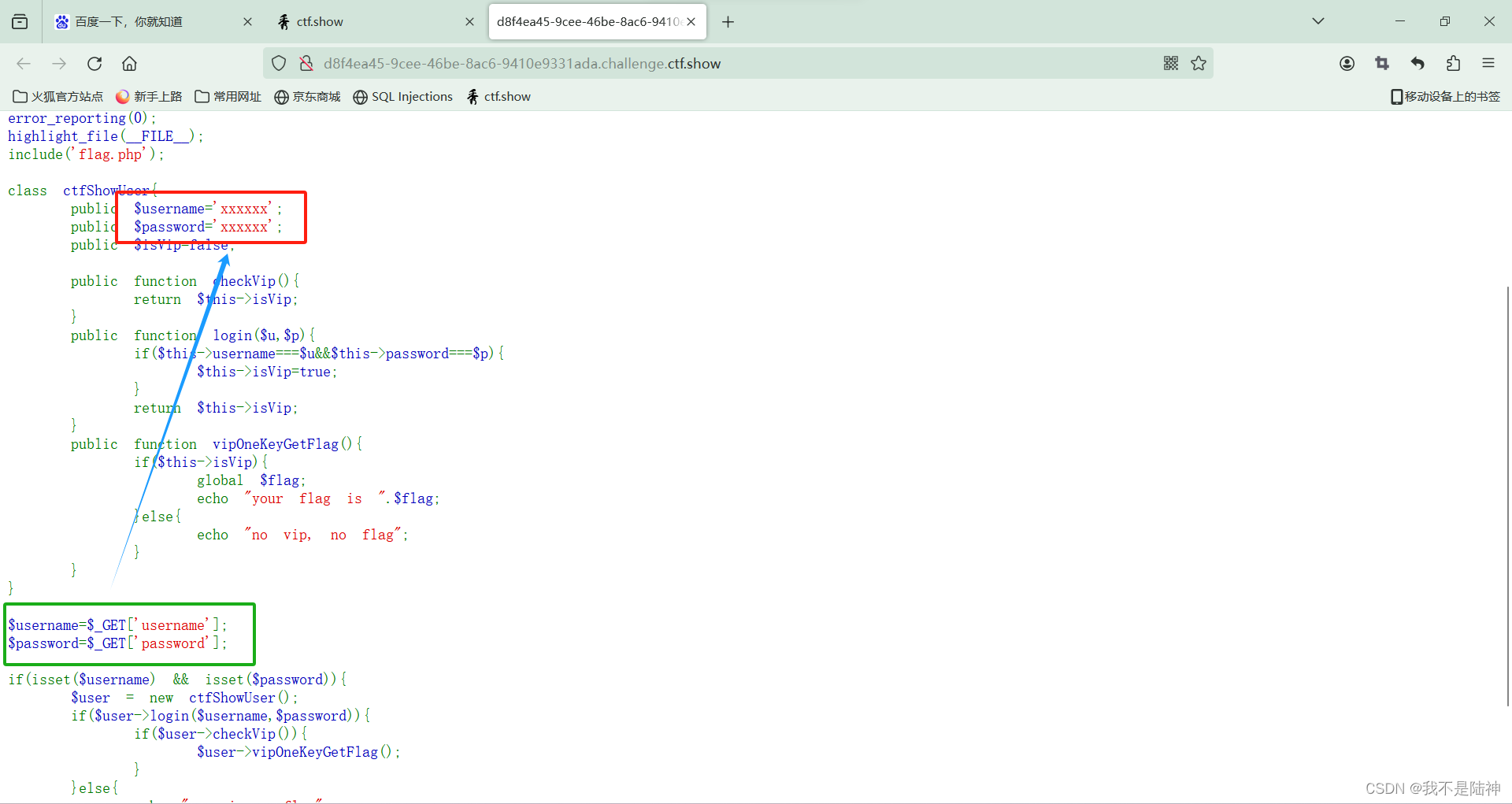Open the Firefox home page
This screenshot has height=804, width=1512.
click(130, 63)
